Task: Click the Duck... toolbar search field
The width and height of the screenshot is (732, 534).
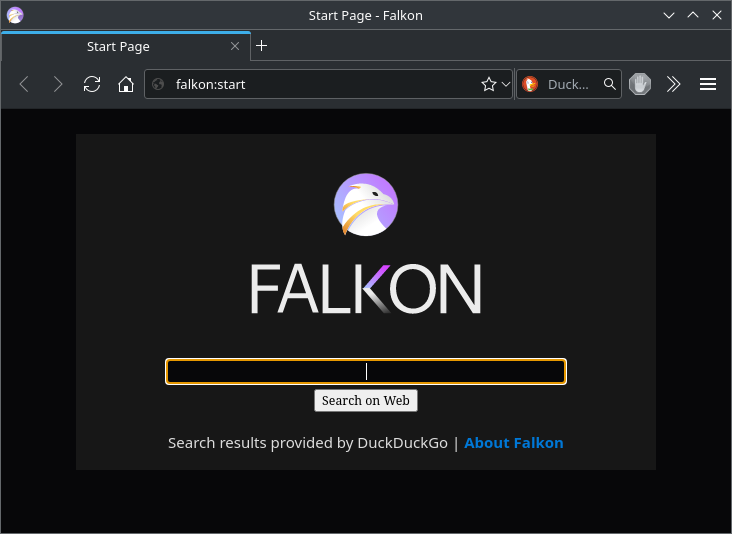Action: 570,84
